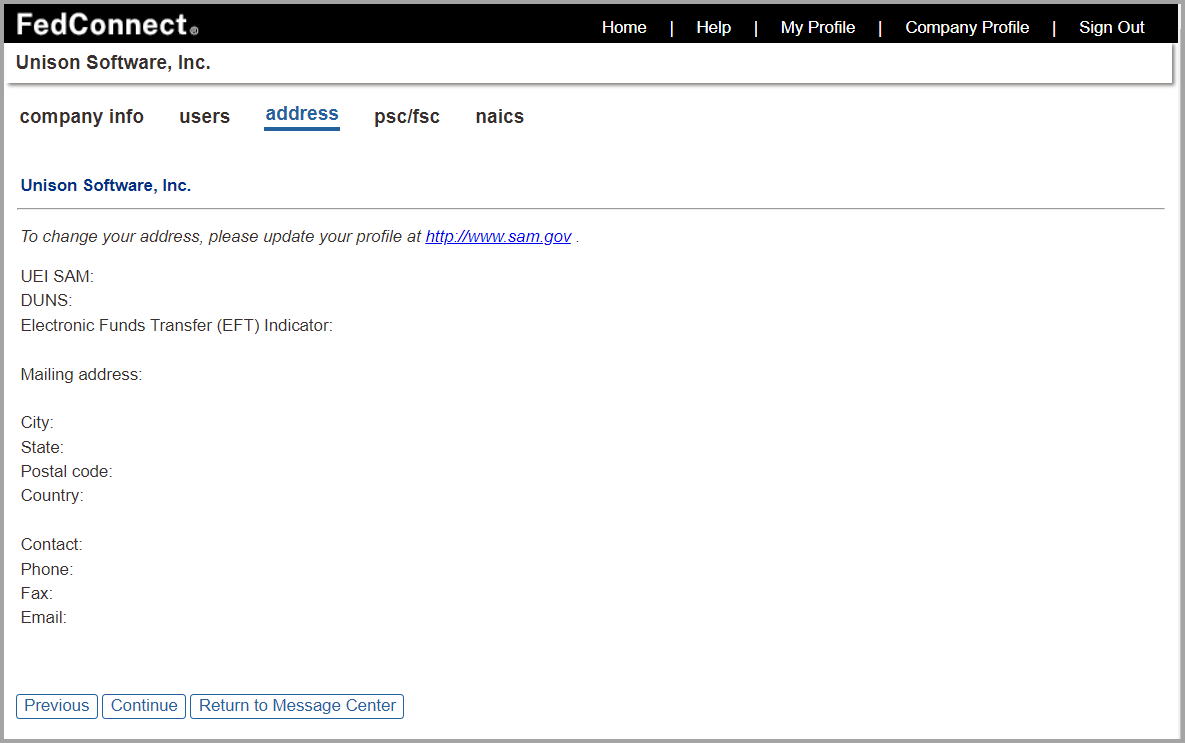
Task: Click the Unison Software, Inc. heading
Action: [105, 185]
